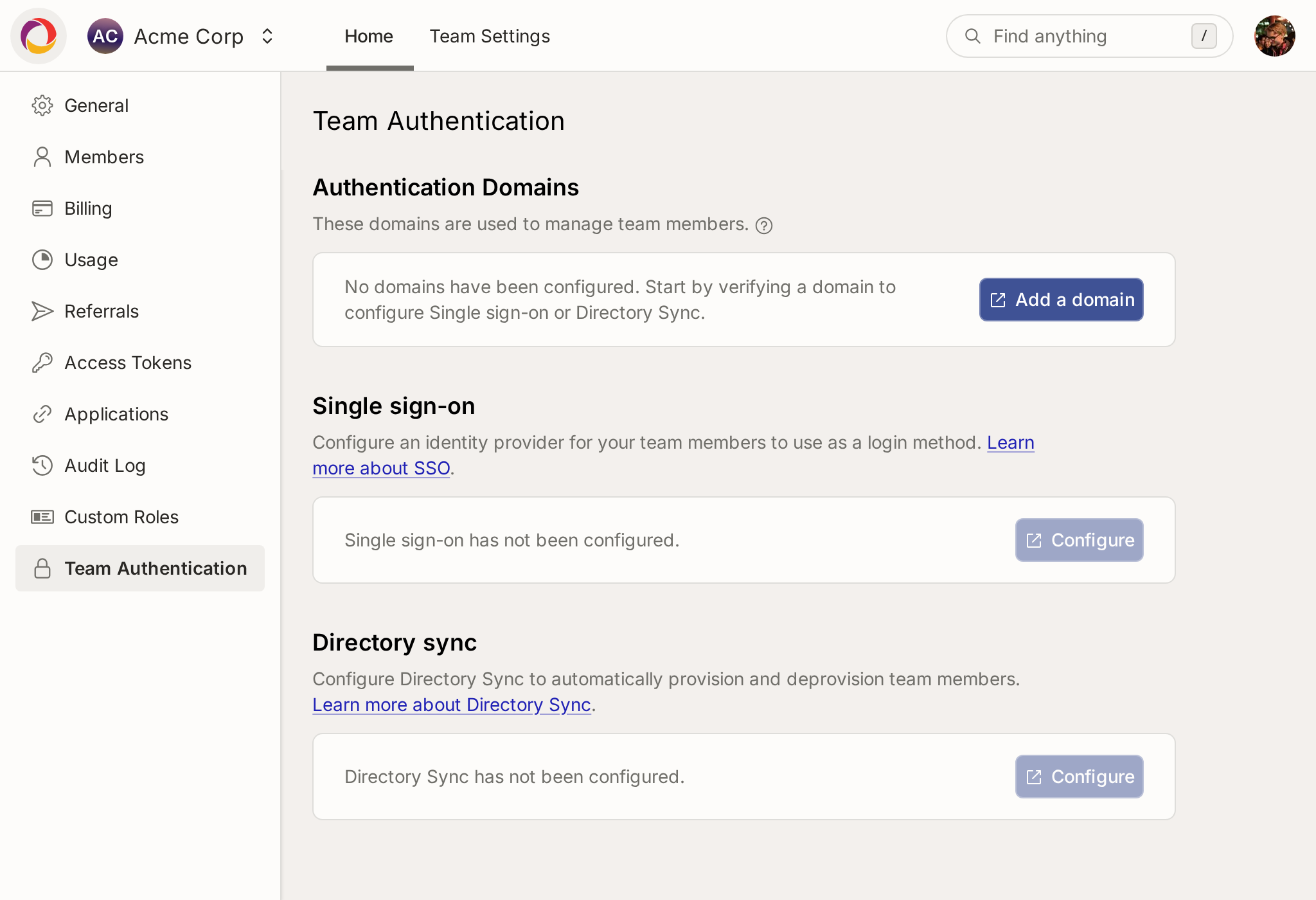Open the Access Tokens page
The width and height of the screenshot is (1316, 900).
pos(140,363)
